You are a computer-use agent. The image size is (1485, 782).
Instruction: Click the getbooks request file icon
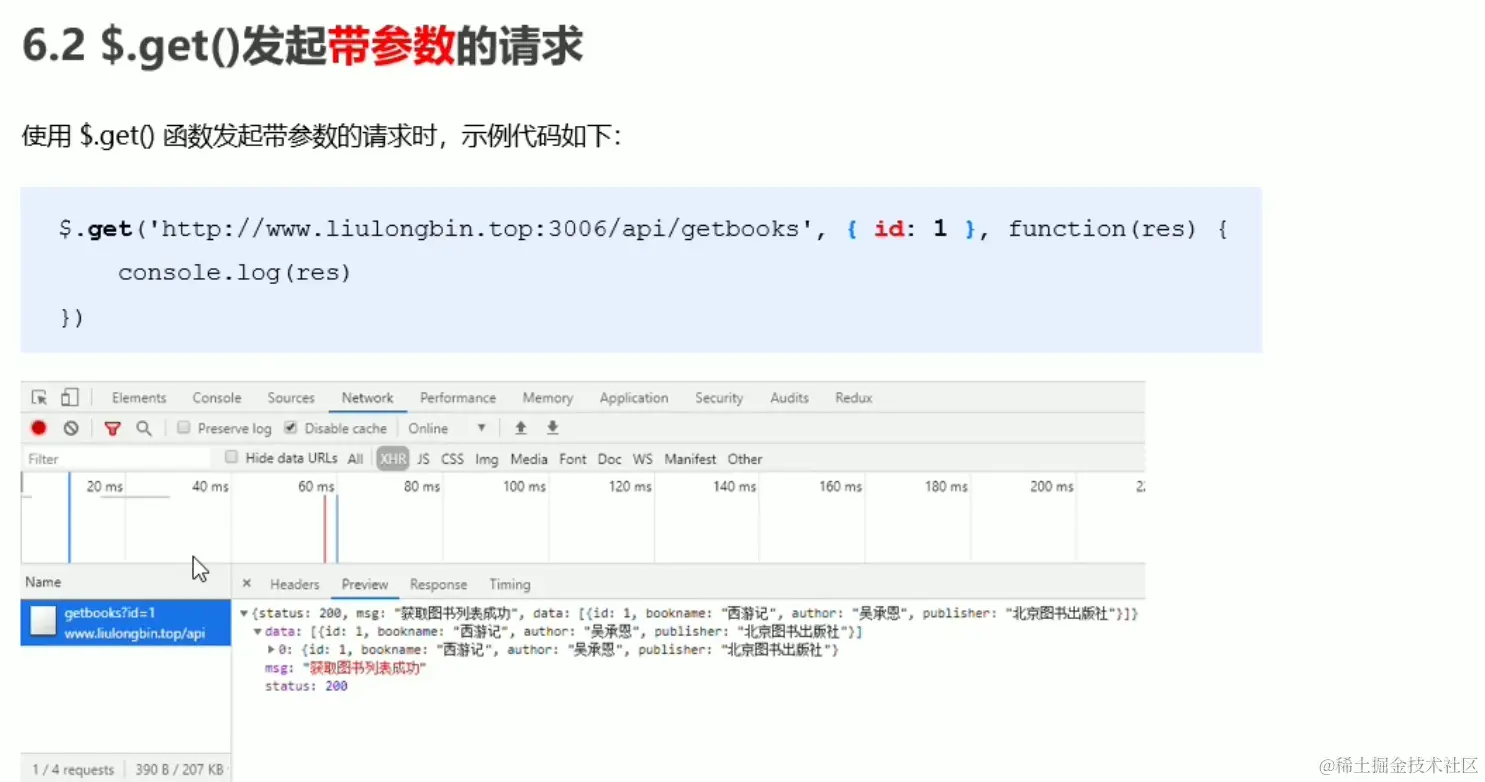(43, 622)
